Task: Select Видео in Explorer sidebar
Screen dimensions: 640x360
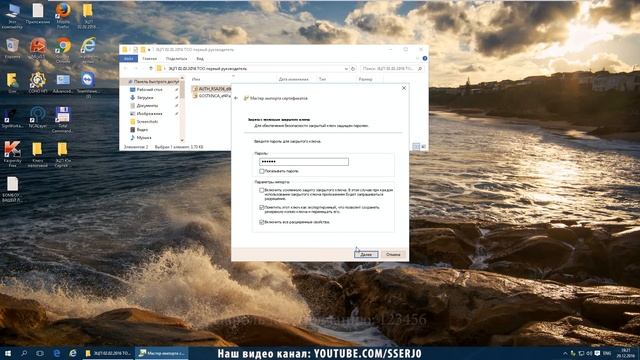Action: (x=142, y=129)
